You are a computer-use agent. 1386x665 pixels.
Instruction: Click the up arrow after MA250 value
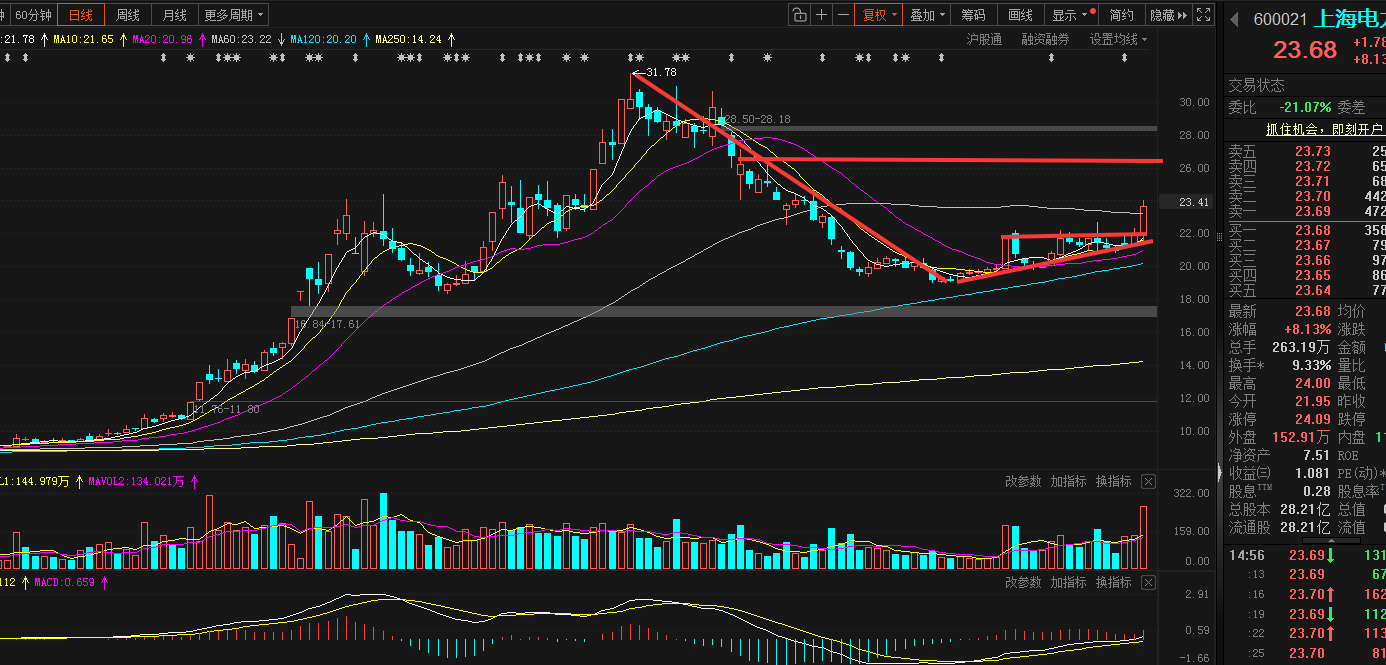click(x=452, y=39)
